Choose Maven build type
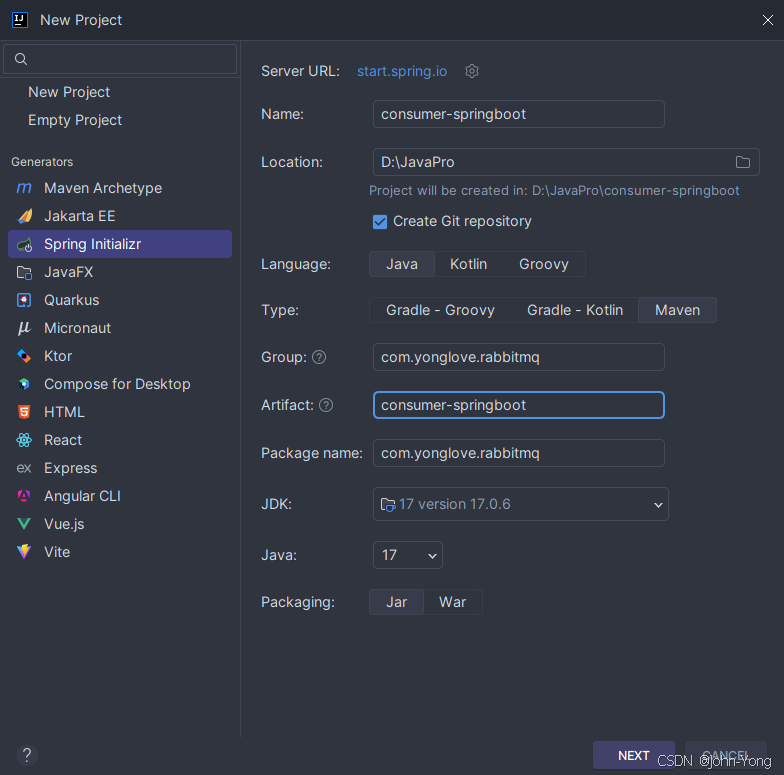 coord(677,310)
